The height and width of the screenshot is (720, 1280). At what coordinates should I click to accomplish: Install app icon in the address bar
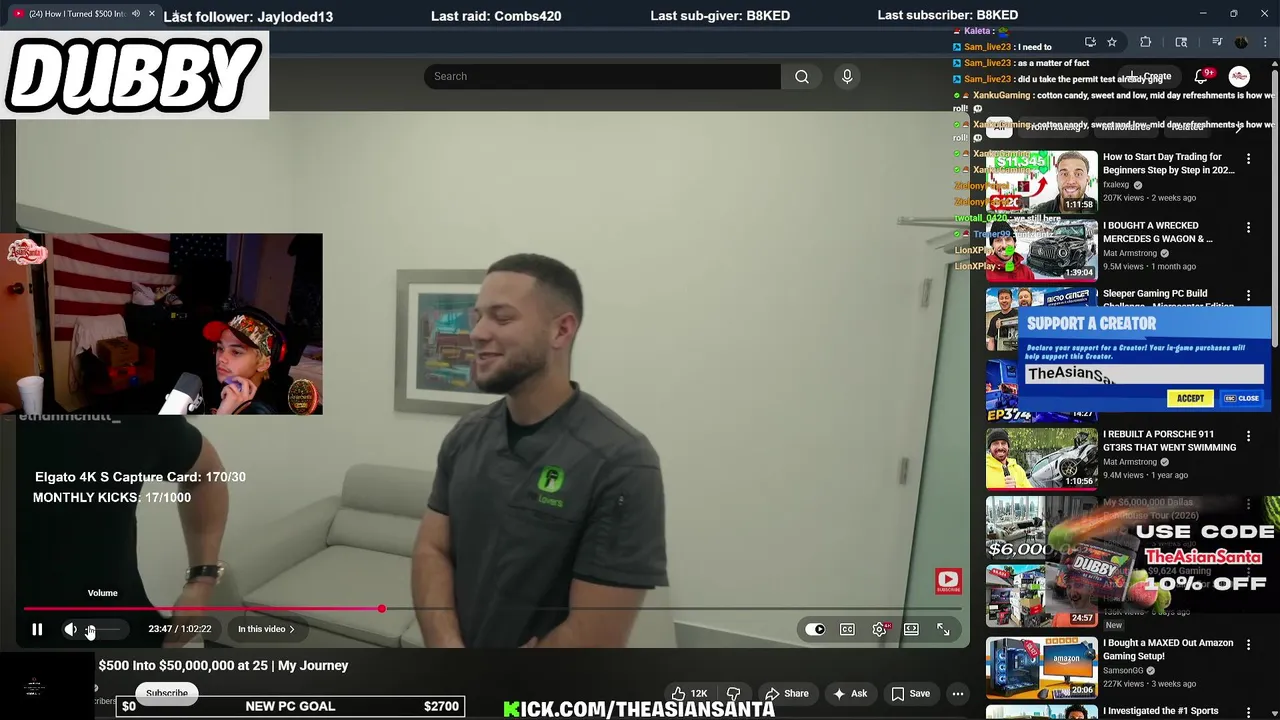(1090, 42)
